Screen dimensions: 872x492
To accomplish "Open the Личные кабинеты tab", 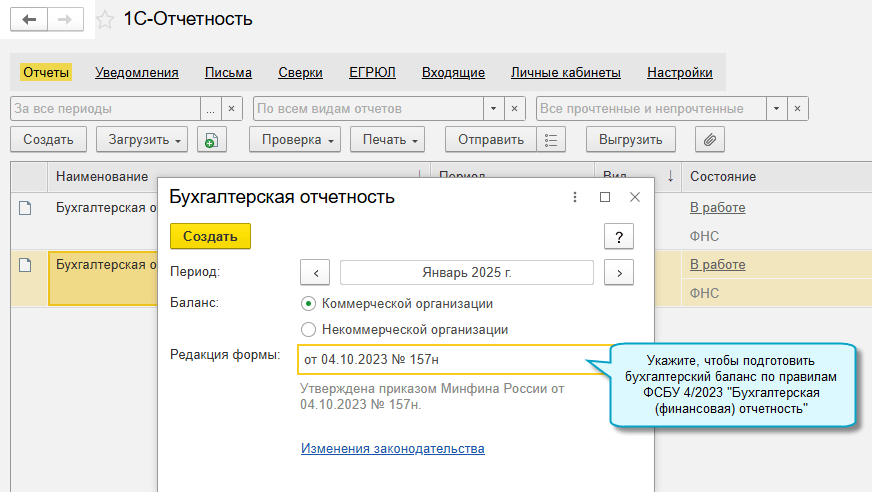I will click(566, 72).
